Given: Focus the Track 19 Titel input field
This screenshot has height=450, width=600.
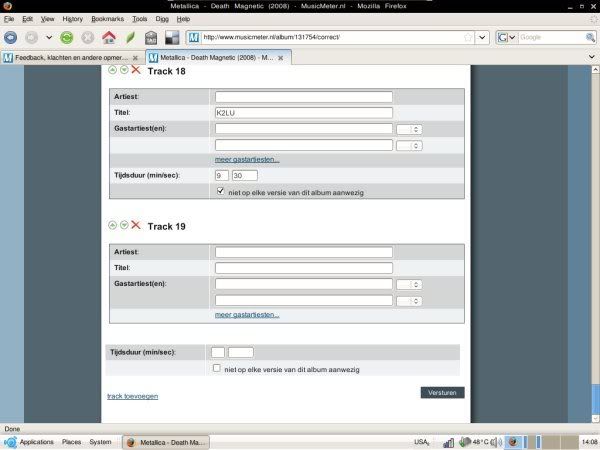Looking at the screenshot, I should 303,268.
